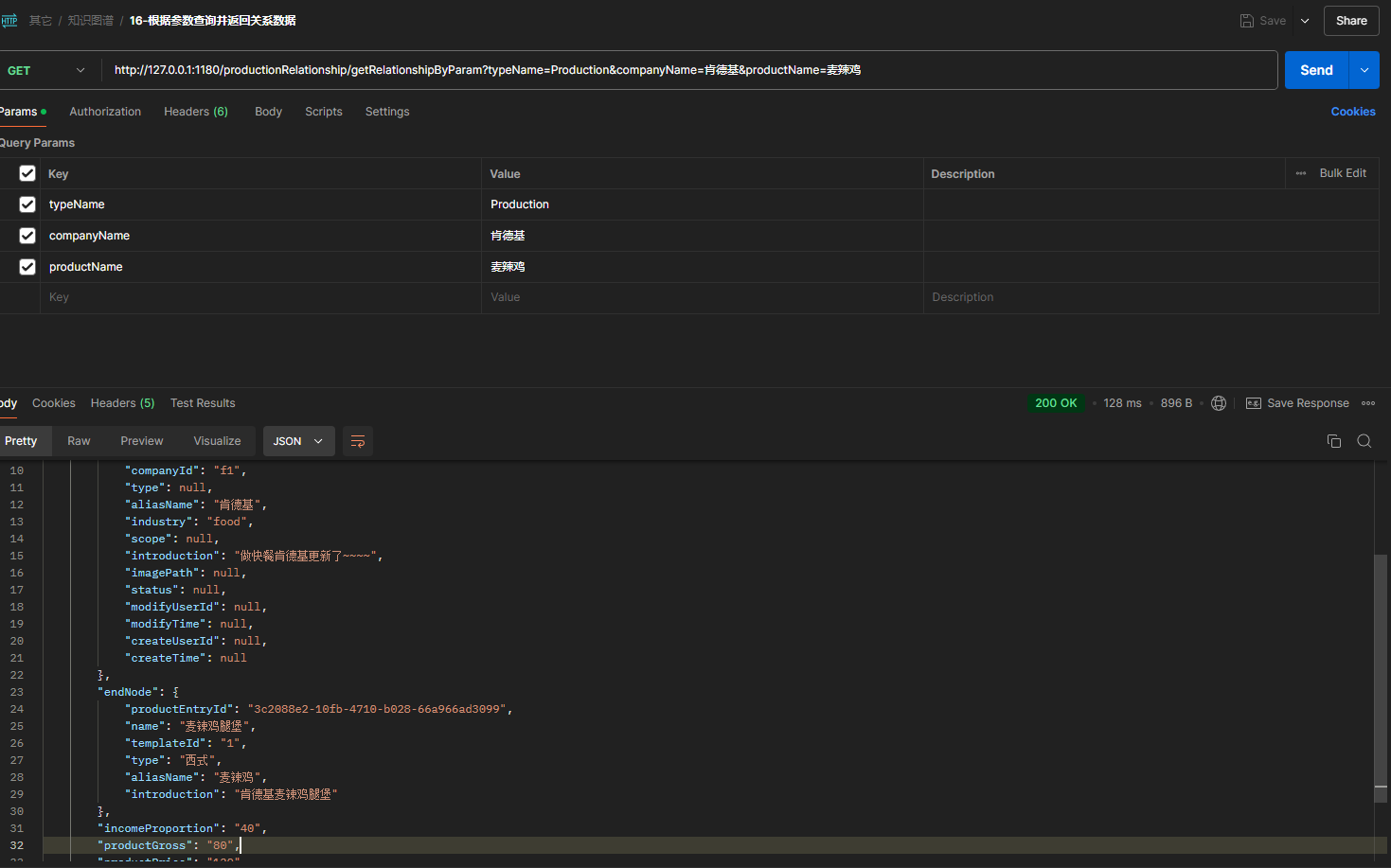This screenshot has width=1391, height=868.
Task: Switch to the Headers (6) request tab
Action: (196, 112)
